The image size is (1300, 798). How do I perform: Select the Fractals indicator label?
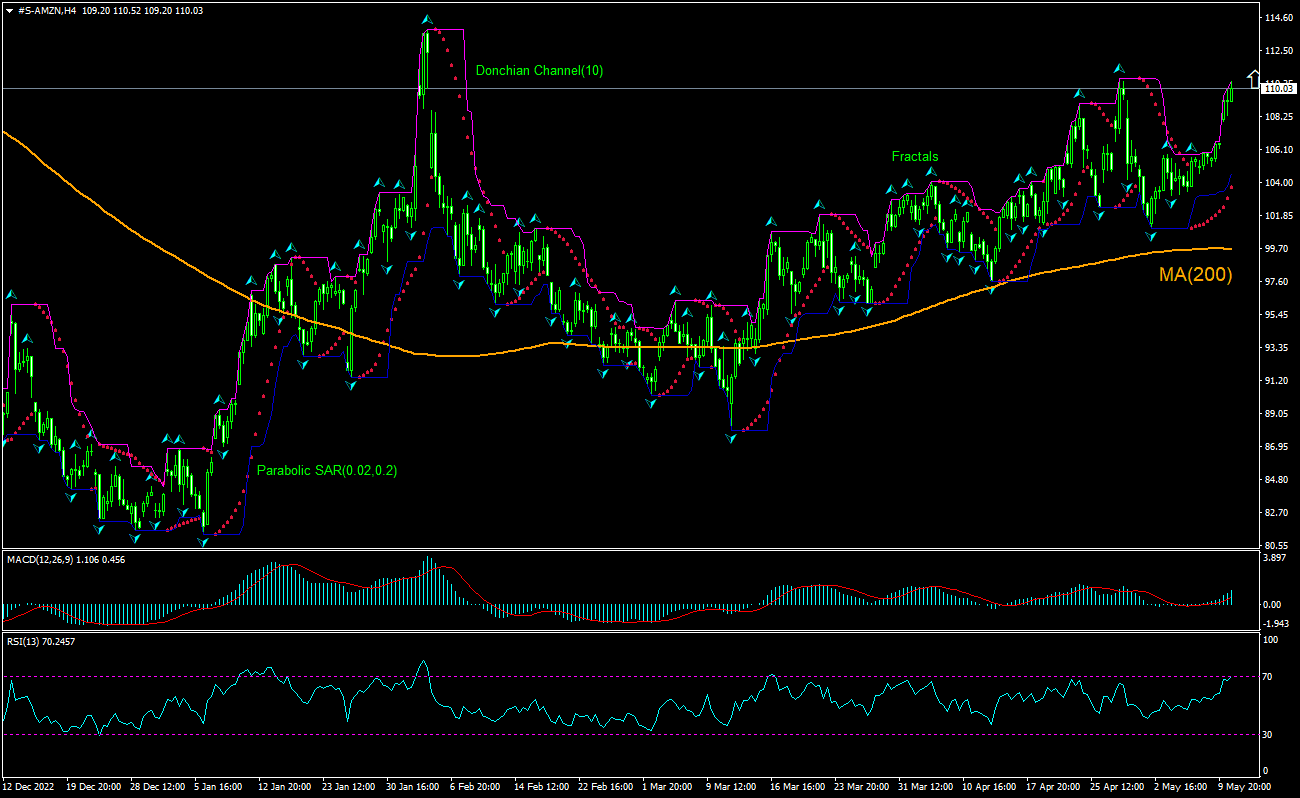[x=915, y=157]
